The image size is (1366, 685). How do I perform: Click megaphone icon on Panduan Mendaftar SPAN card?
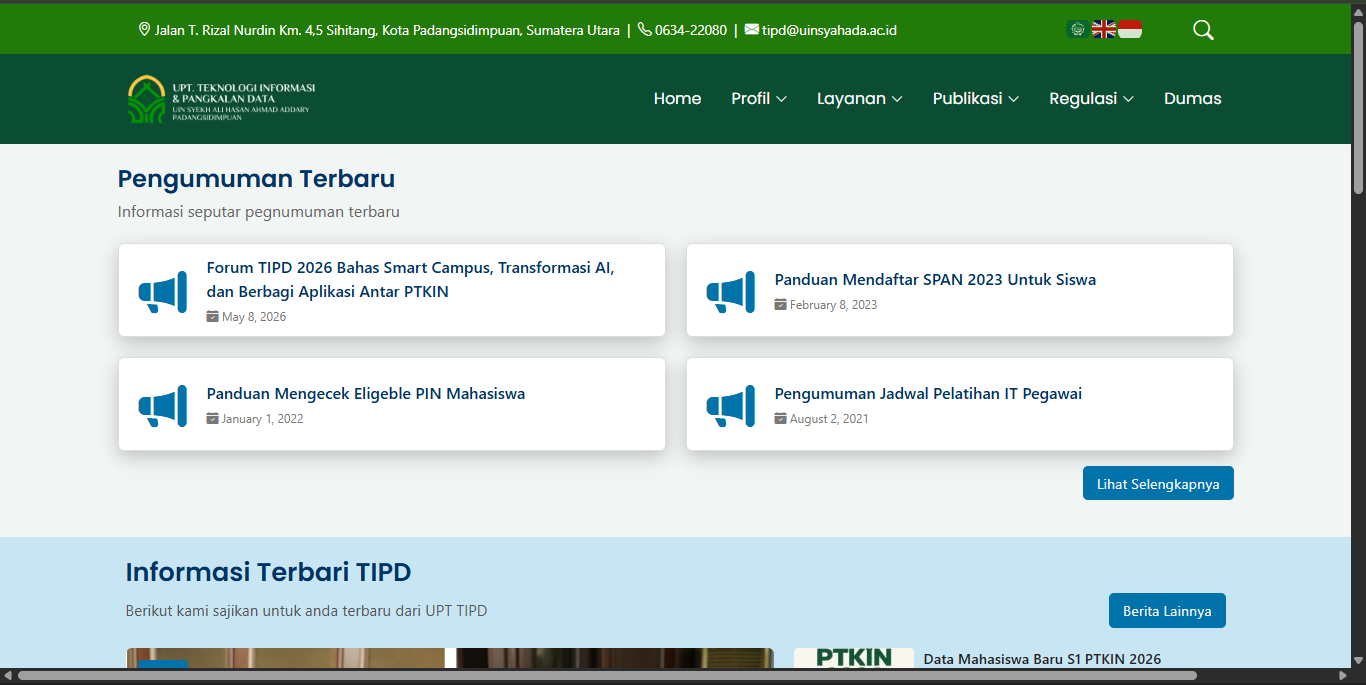tap(730, 292)
